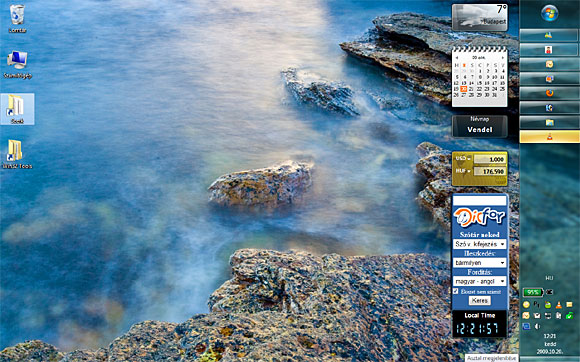This screenshot has height=362, width=580.
Task: Click the 95% battery indicator in tray
Action: pyautogui.click(x=533, y=292)
